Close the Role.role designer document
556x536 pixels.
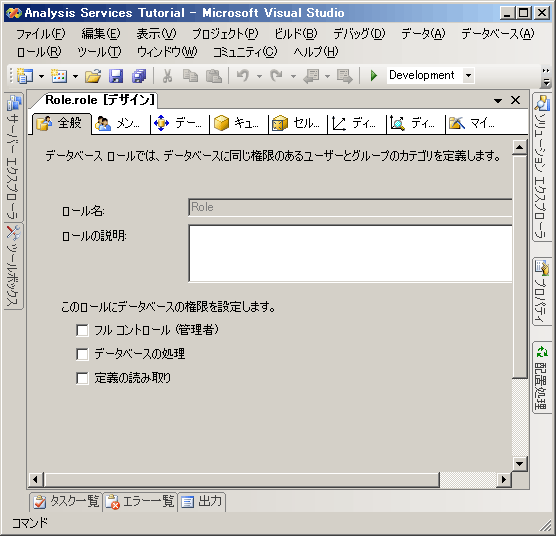(x=515, y=100)
